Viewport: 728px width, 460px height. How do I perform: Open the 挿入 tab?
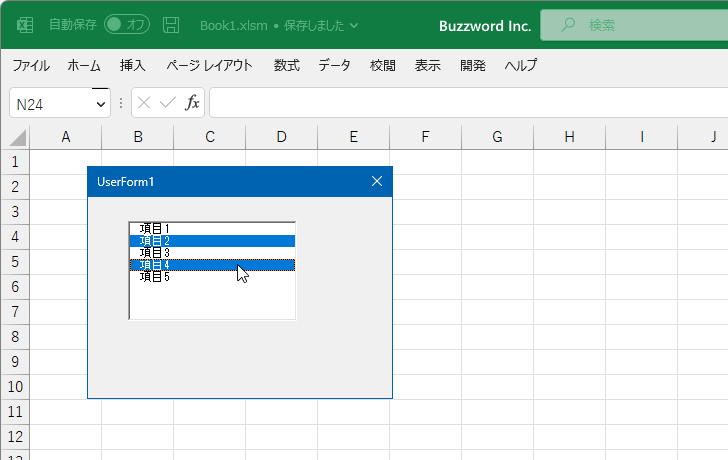[x=132, y=65]
